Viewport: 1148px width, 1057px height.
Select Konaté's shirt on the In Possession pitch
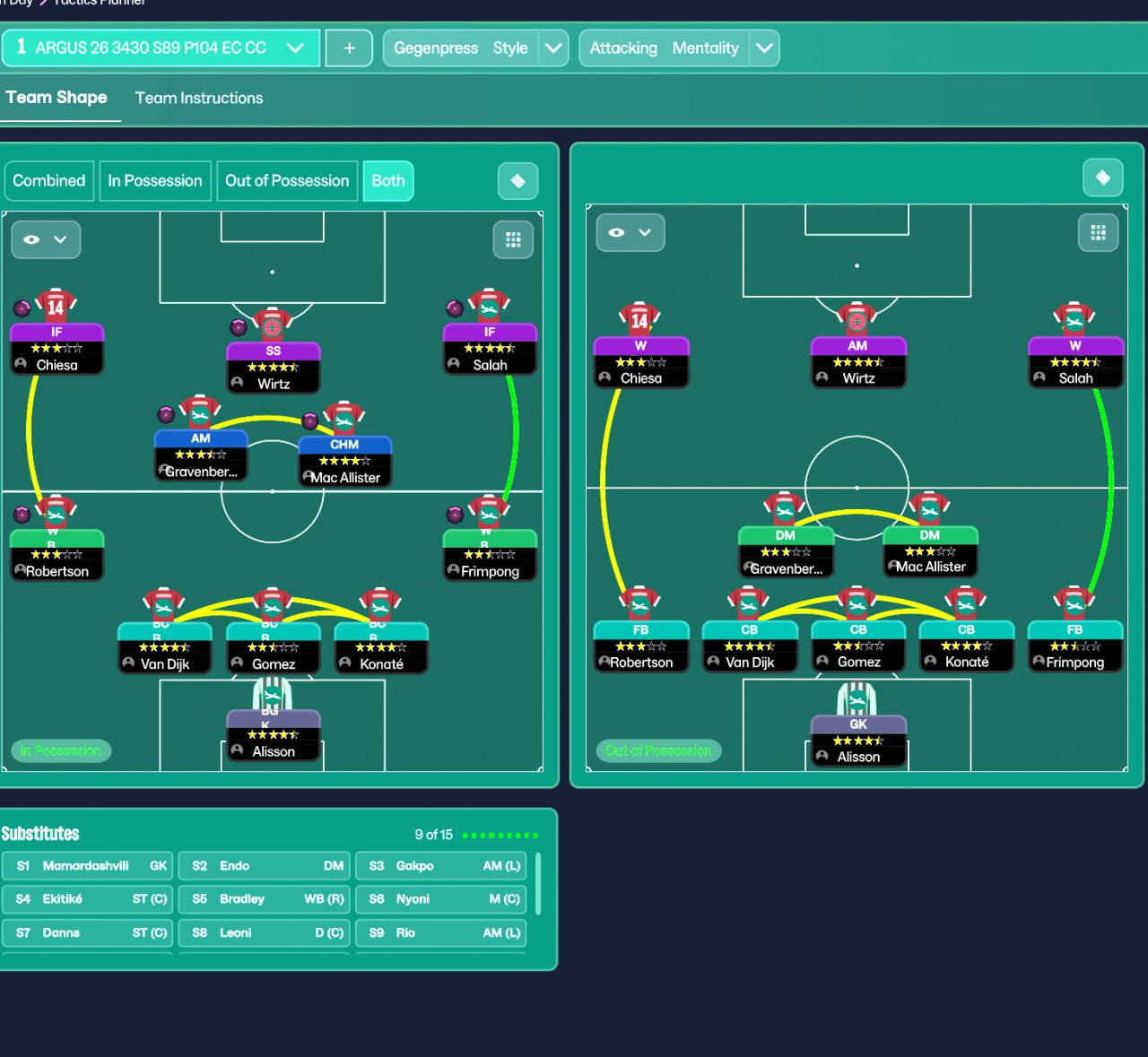pos(380,605)
